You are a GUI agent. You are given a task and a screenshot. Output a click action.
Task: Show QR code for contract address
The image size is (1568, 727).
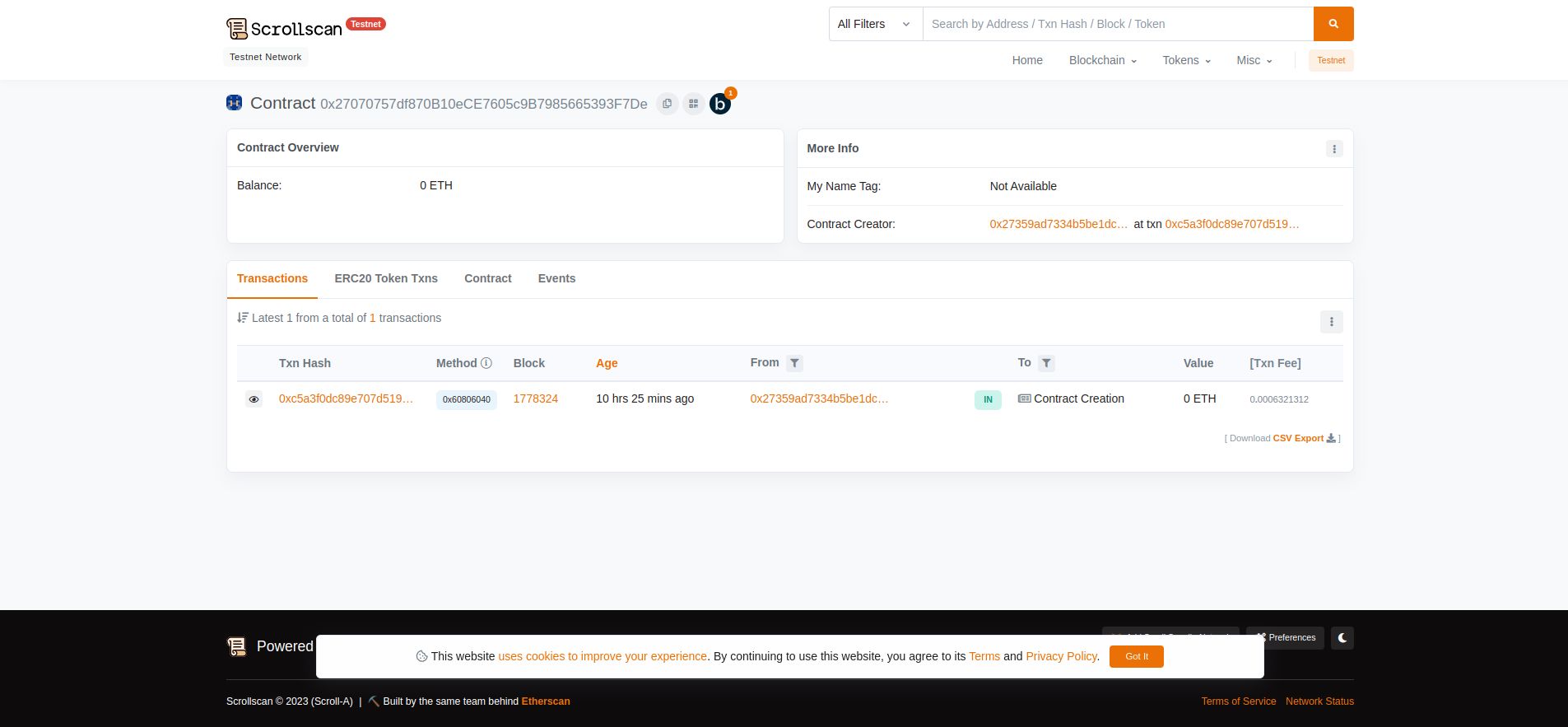694,104
